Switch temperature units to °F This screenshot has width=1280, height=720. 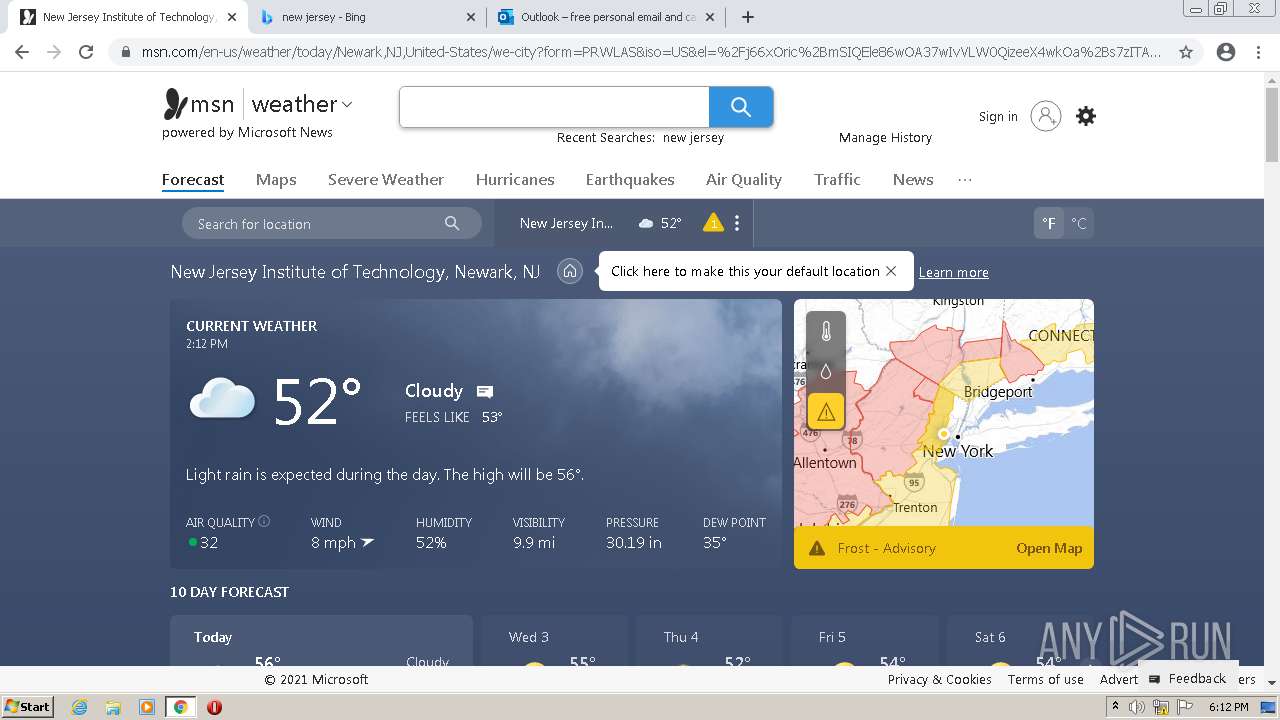coord(1049,224)
